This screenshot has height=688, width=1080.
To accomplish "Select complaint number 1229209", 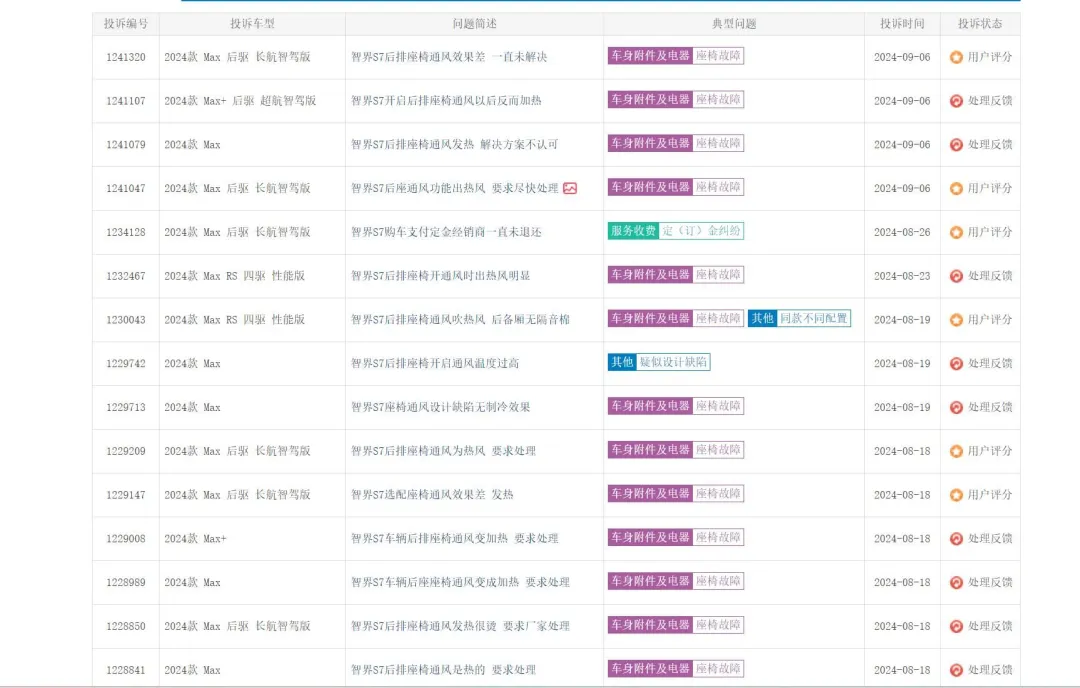I will click(x=125, y=451).
